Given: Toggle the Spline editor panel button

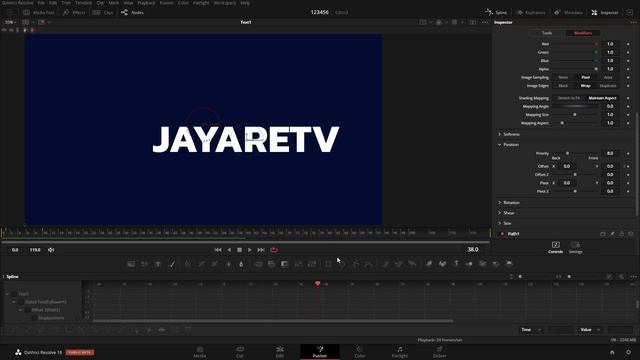Looking at the screenshot, I should 496,13.
